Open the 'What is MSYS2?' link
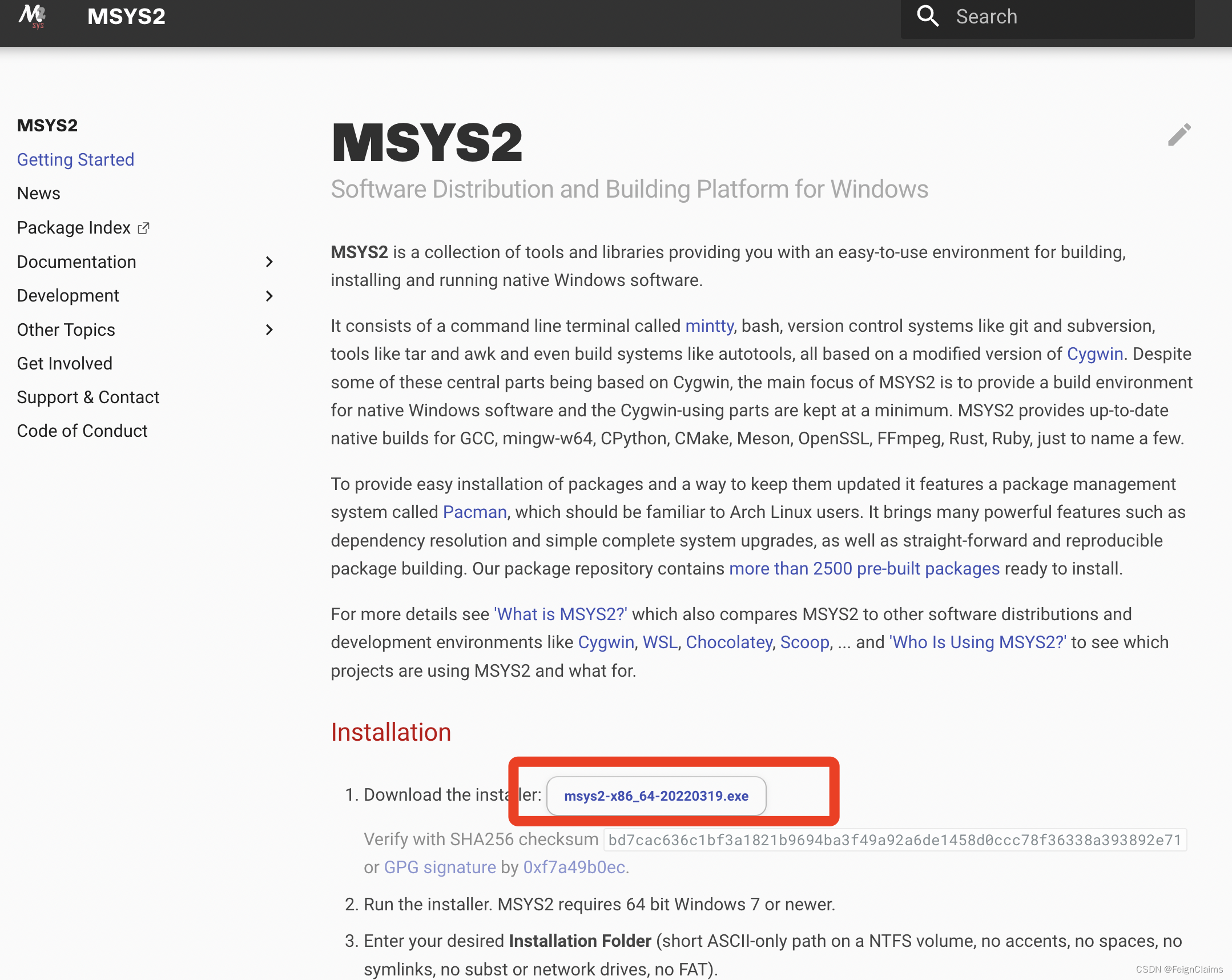Image resolution: width=1232 pixels, height=980 pixels. point(561,614)
